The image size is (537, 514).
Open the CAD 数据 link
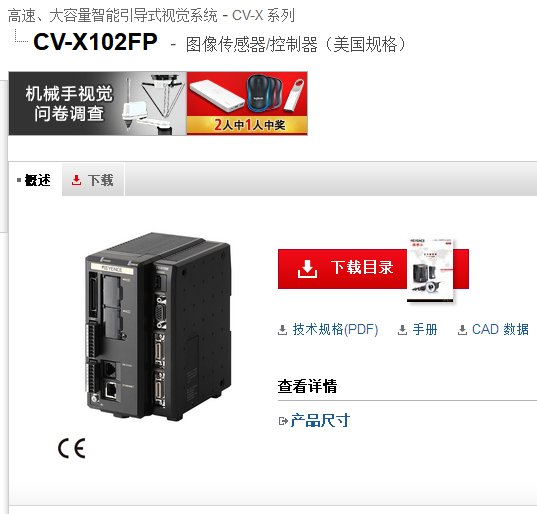pyautogui.click(x=500, y=330)
